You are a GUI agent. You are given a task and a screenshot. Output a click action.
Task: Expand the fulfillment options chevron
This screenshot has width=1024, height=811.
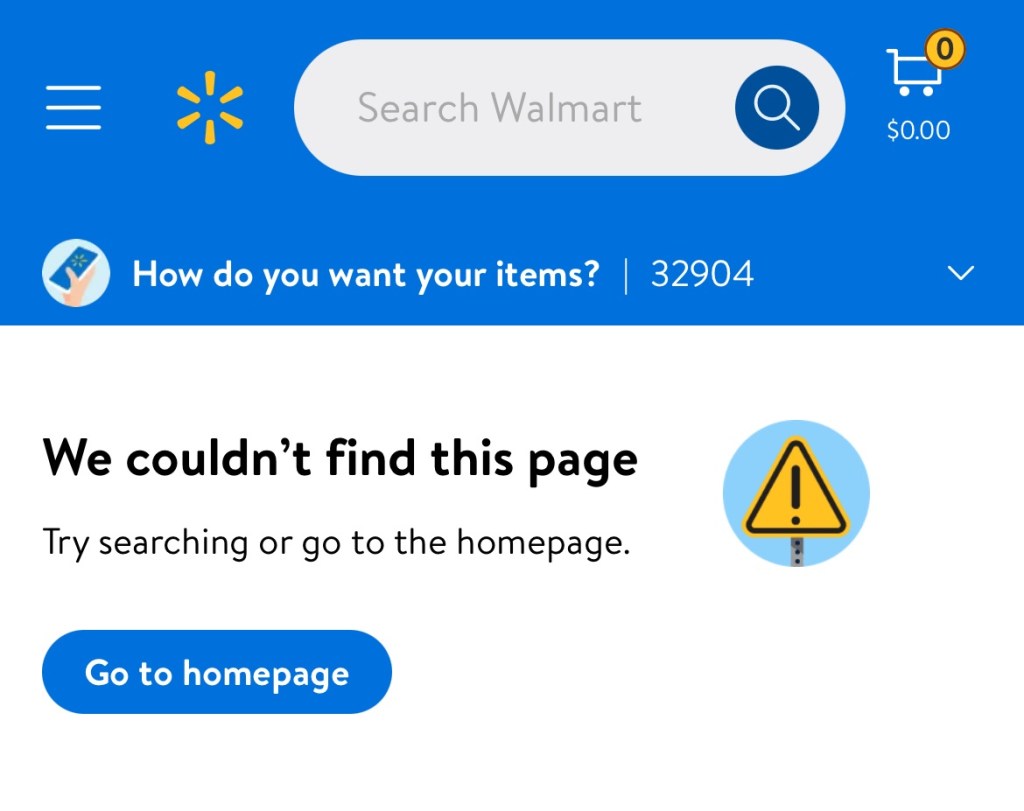[960, 273]
